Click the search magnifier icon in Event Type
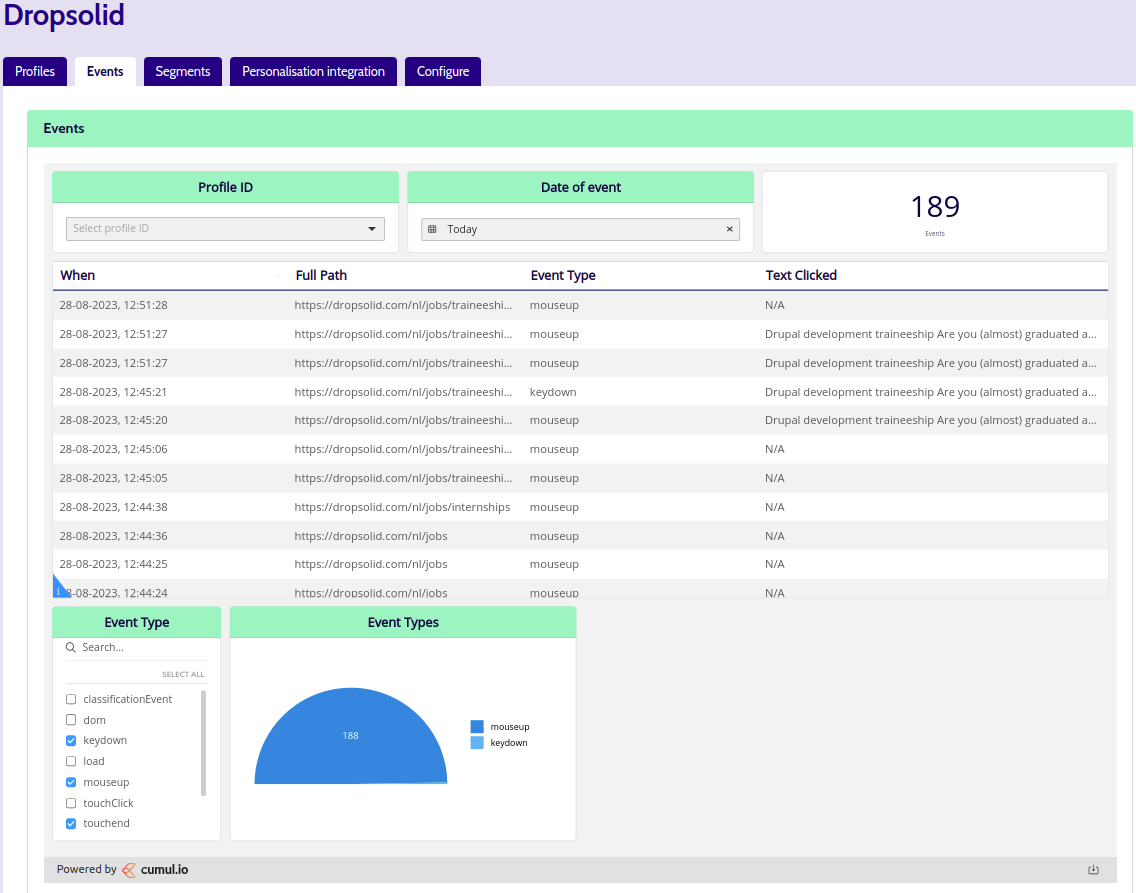1136x893 pixels. click(x=71, y=647)
